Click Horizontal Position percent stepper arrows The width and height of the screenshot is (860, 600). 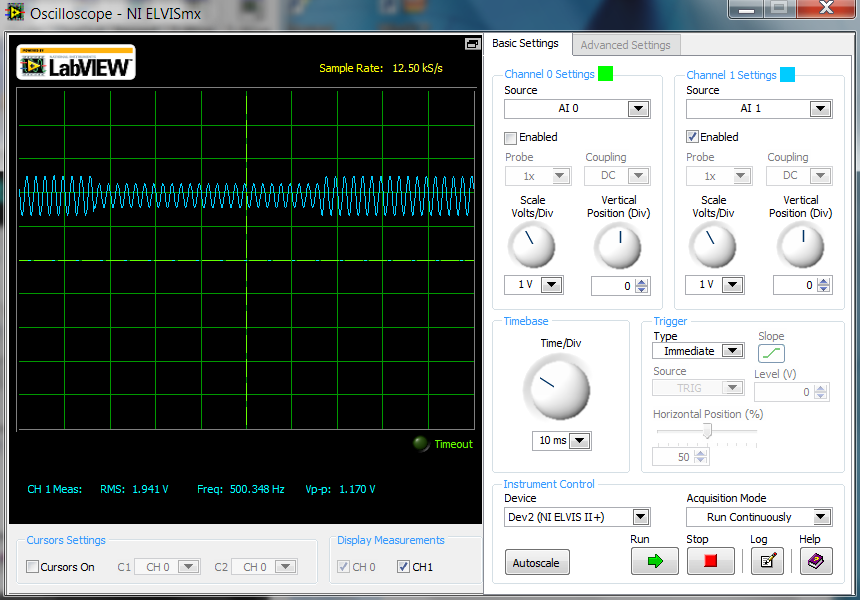(x=700, y=457)
